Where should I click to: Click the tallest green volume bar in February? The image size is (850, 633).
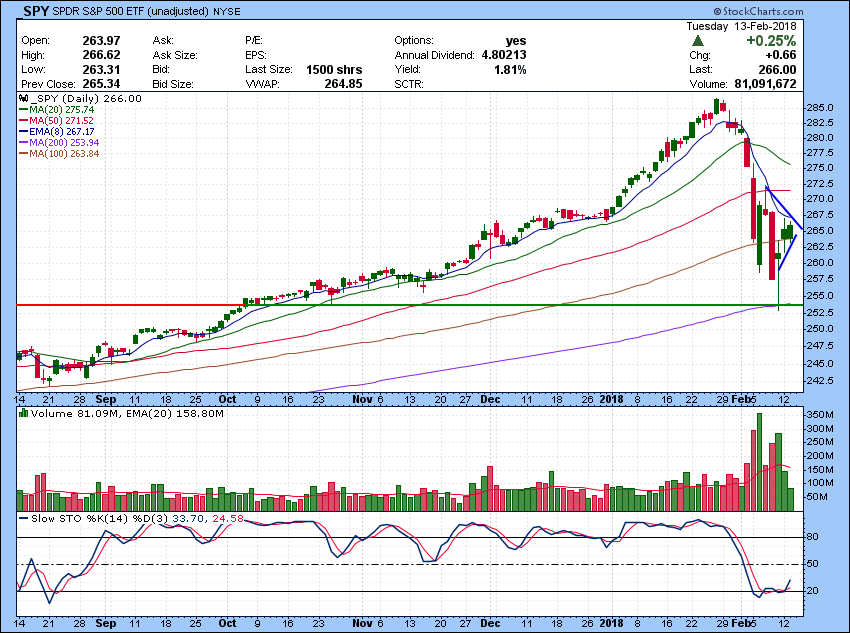[x=759, y=462]
